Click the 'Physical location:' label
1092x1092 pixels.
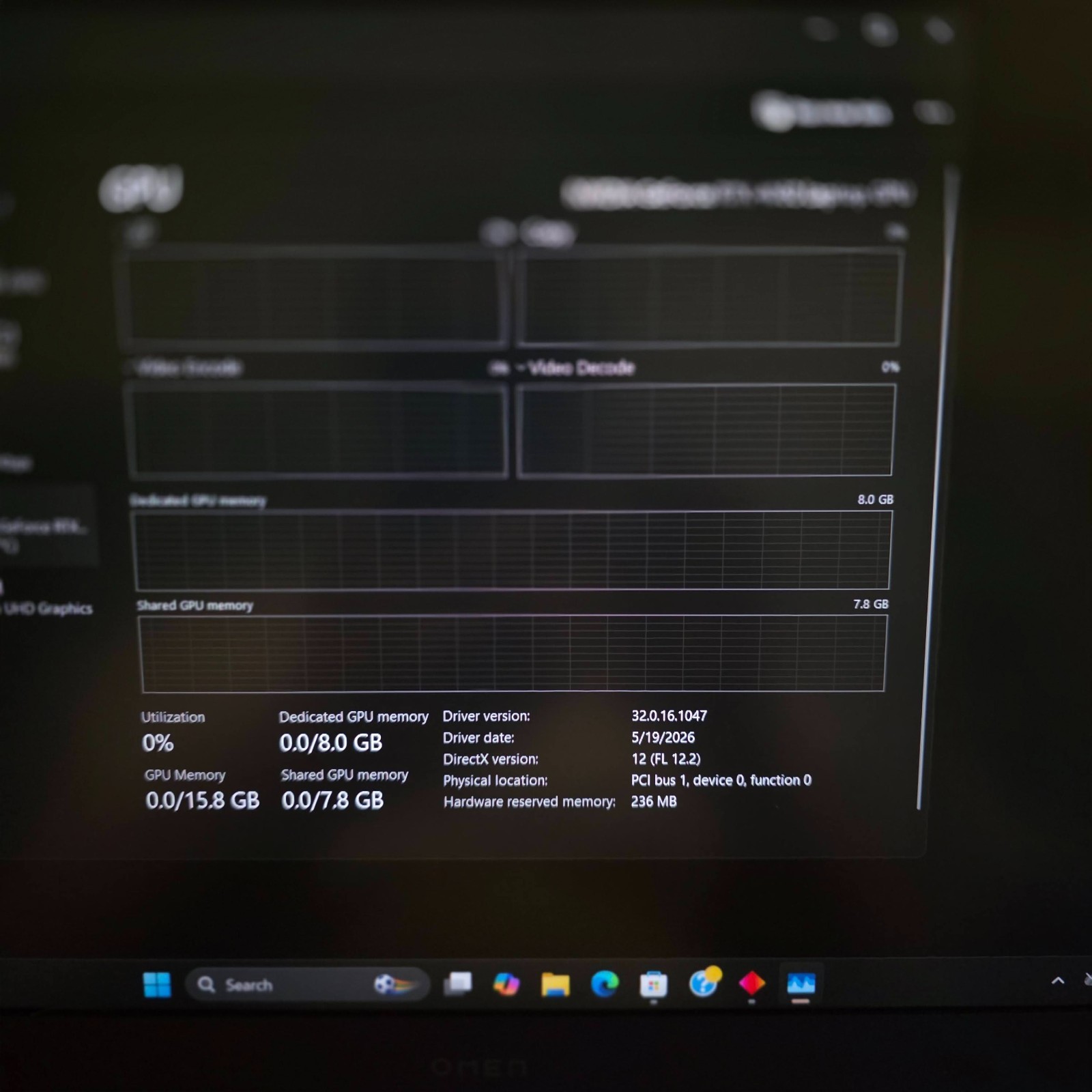click(495, 780)
